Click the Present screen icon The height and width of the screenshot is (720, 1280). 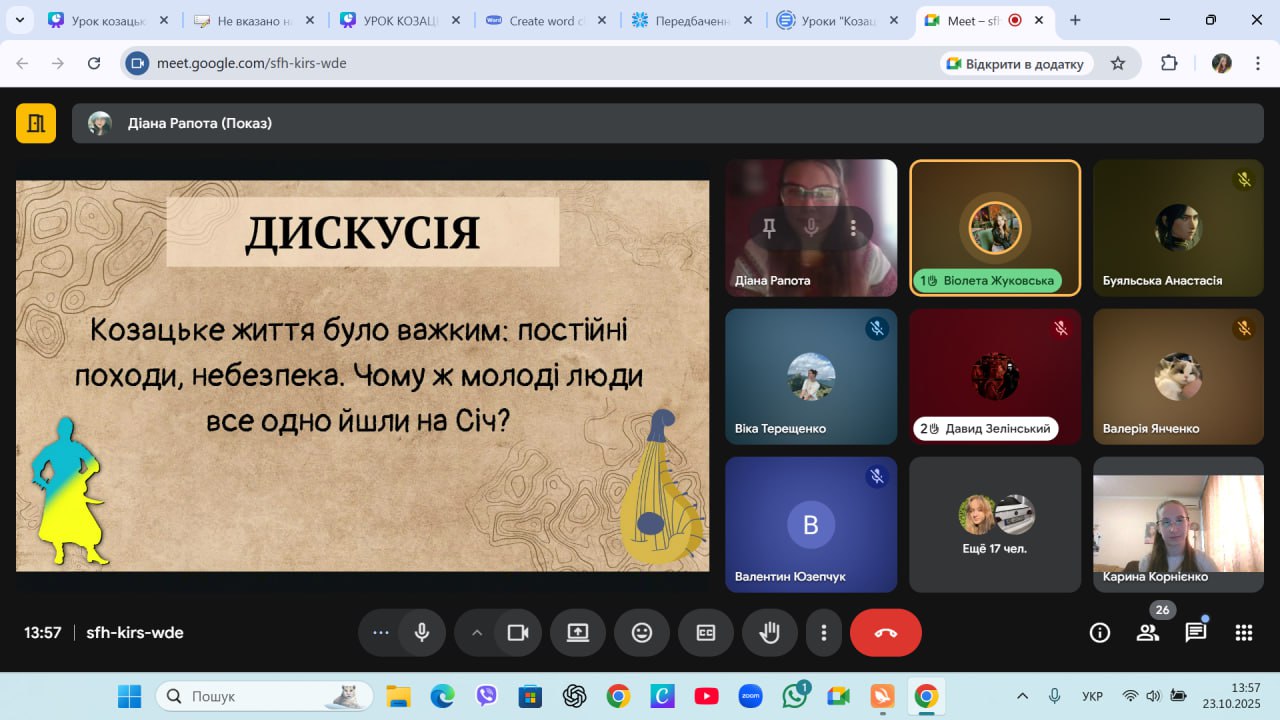pos(577,633)
